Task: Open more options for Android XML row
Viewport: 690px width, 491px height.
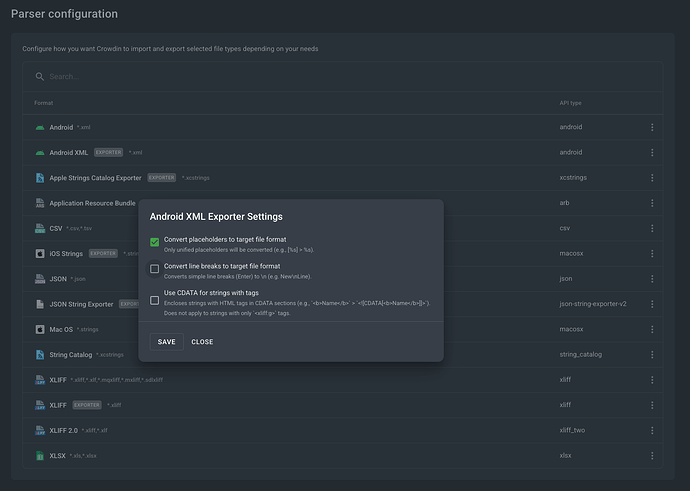Action: 652,152
